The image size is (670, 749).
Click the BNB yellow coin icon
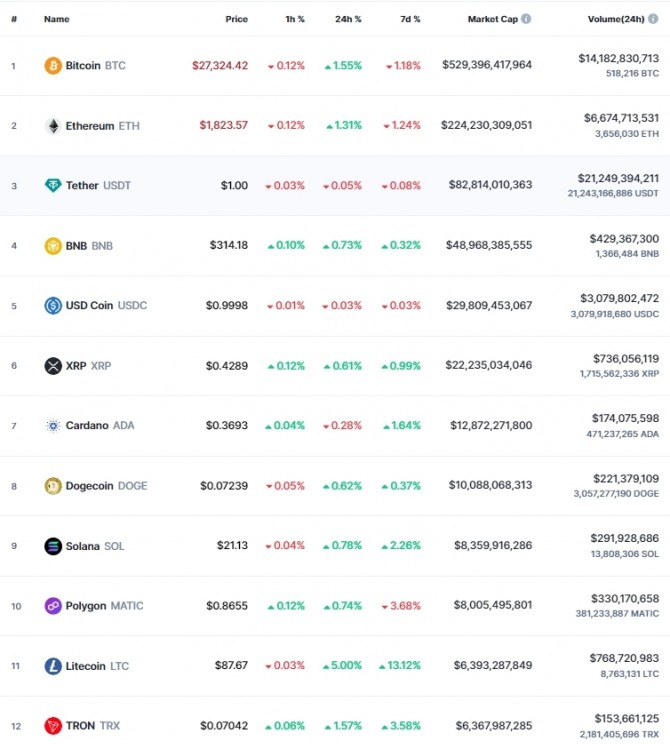click(x=53, y=246)
